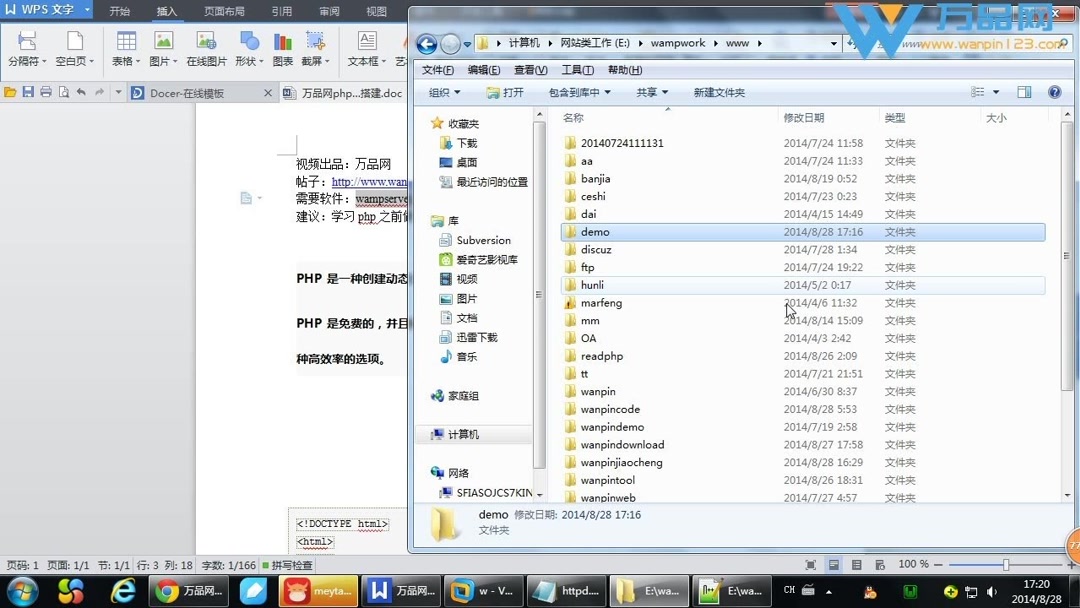The image size is (1080, 608).
Task: Open the 工具 menu in Explorer
Action: (577, 69)
